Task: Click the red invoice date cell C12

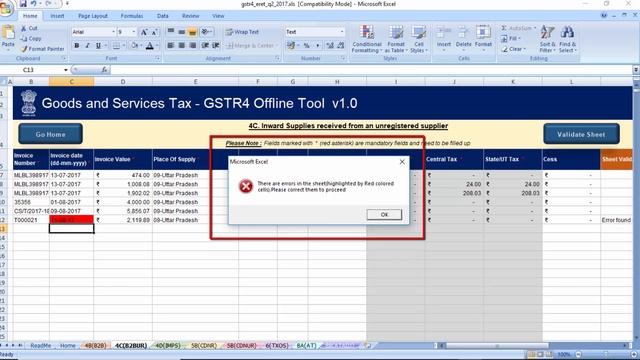Action: point(71,220)
